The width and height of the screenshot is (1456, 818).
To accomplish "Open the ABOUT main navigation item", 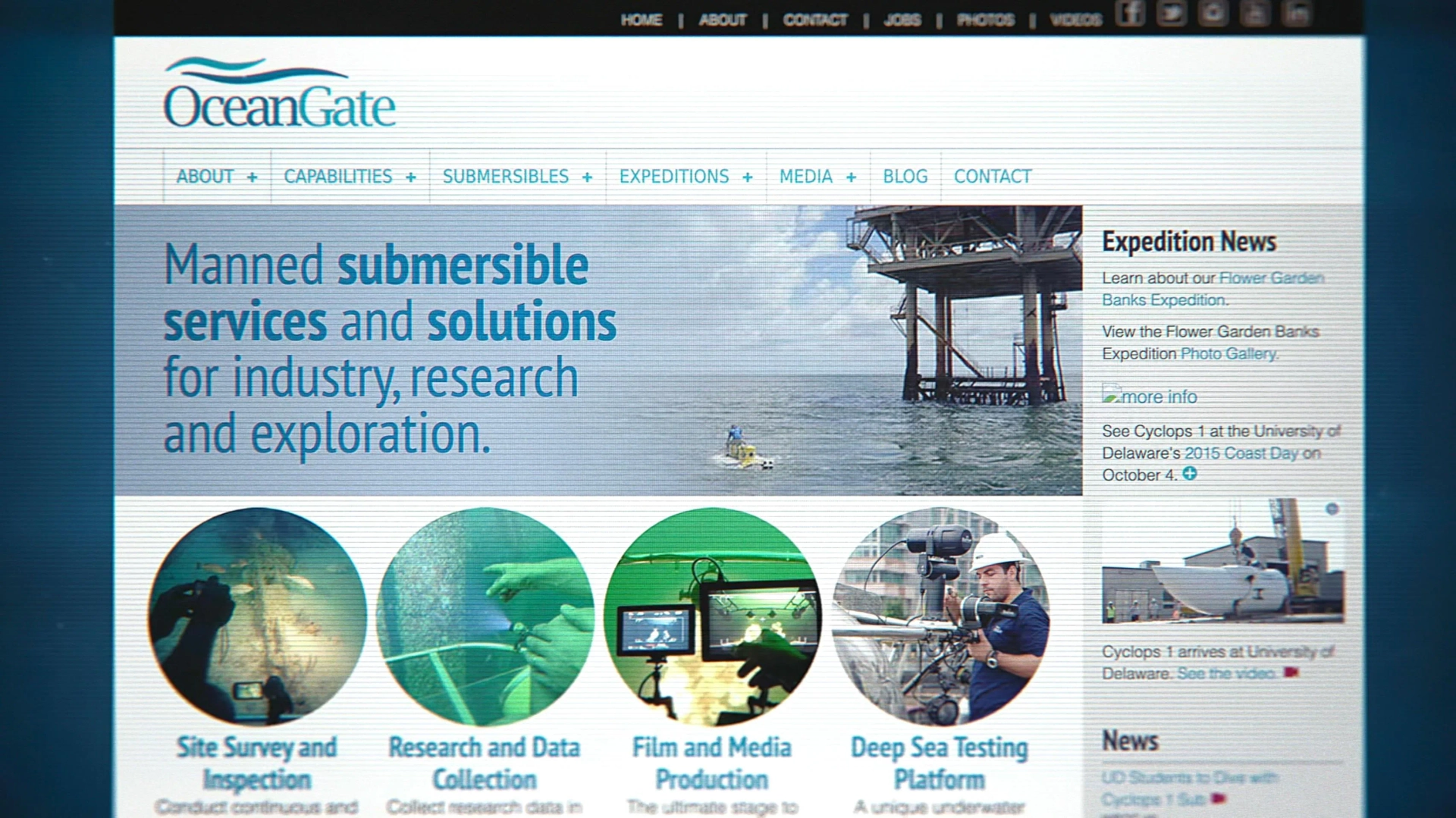I will [205, 177].
